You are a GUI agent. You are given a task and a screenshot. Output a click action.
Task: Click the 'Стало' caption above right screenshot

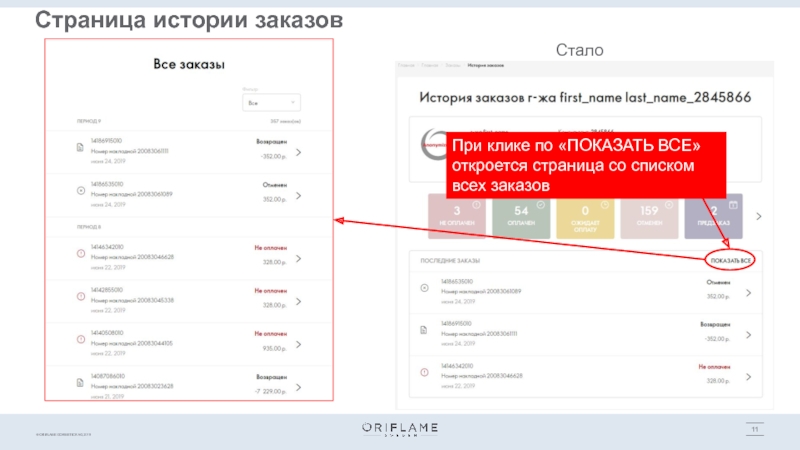579,50
